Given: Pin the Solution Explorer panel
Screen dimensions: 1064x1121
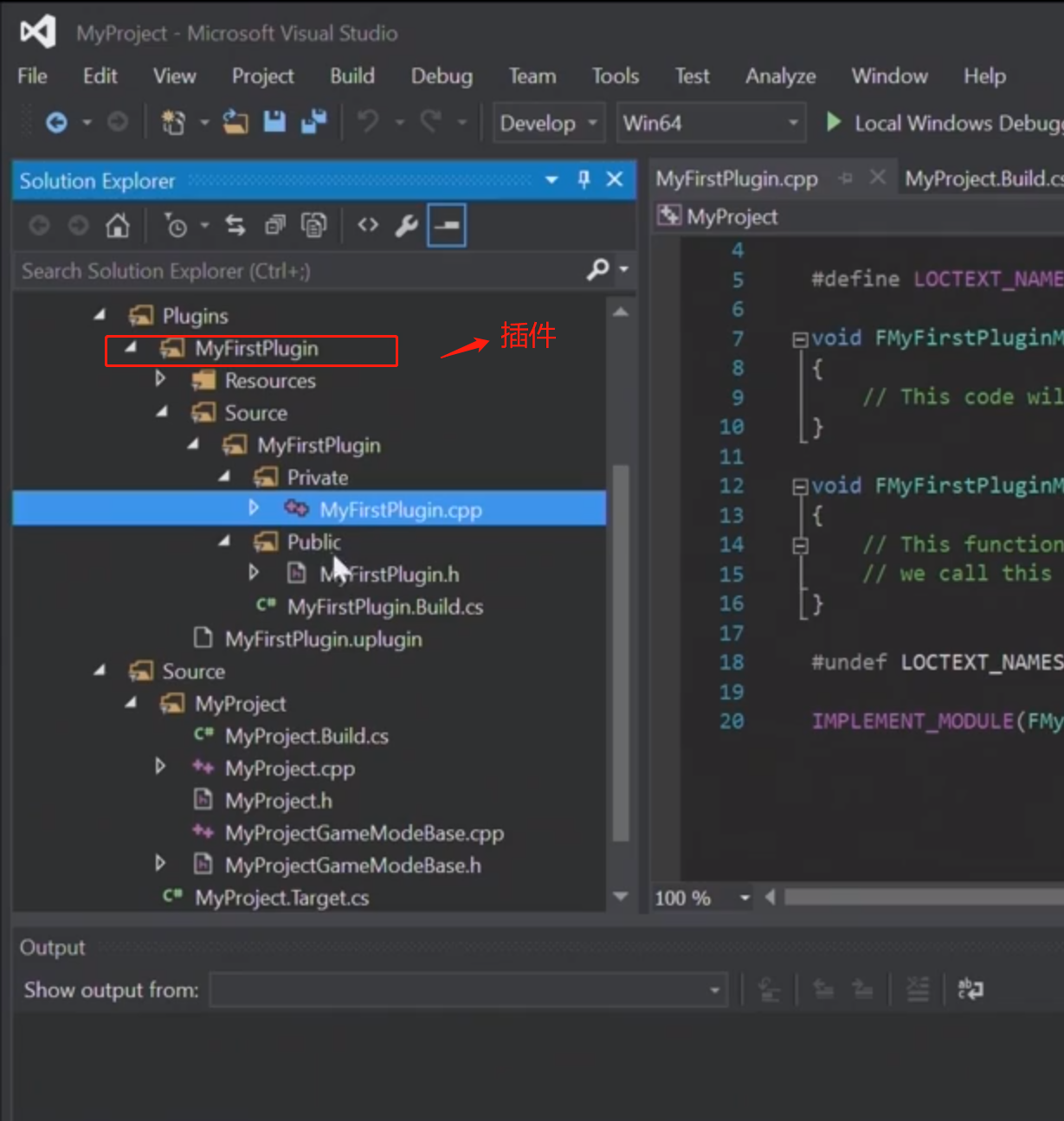Looking at the screenshot, I should tap(584, 179).
